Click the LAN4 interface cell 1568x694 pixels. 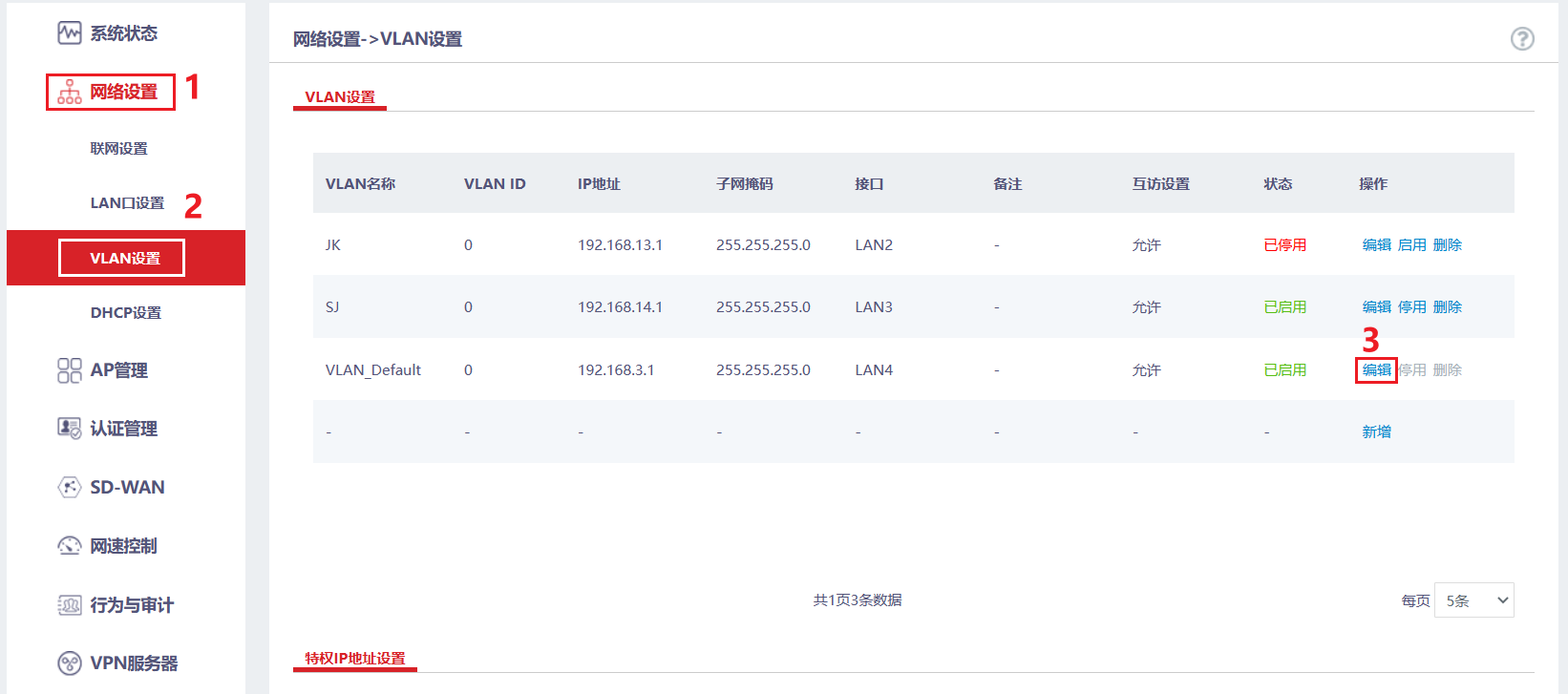tap(874, 370)
